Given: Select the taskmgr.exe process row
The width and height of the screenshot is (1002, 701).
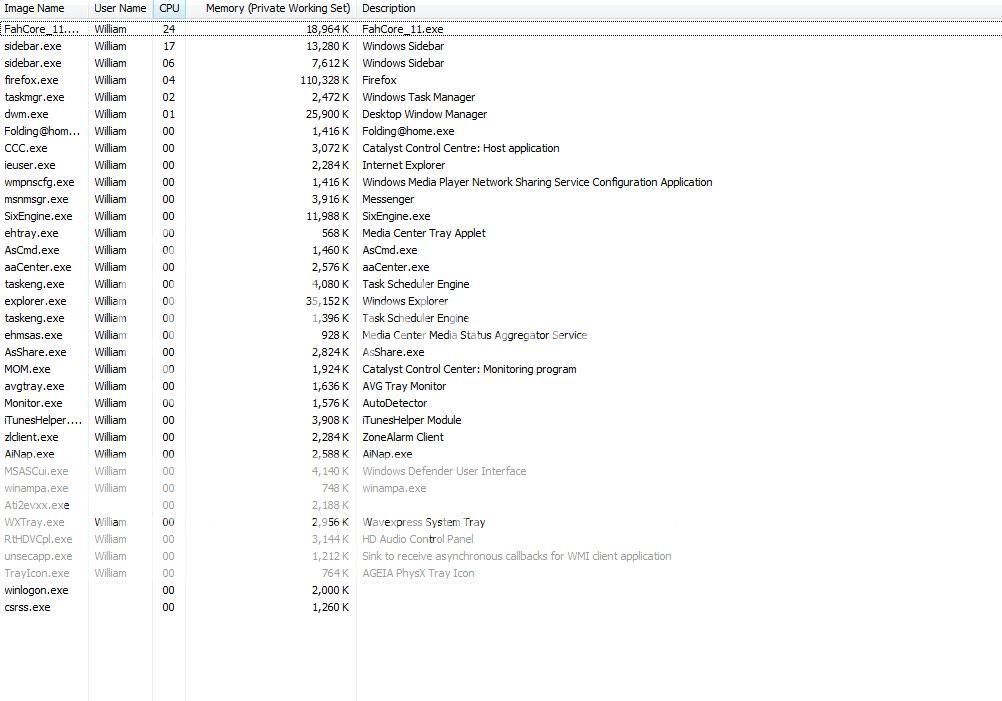Looking at the screenshot, I should 34,97.
